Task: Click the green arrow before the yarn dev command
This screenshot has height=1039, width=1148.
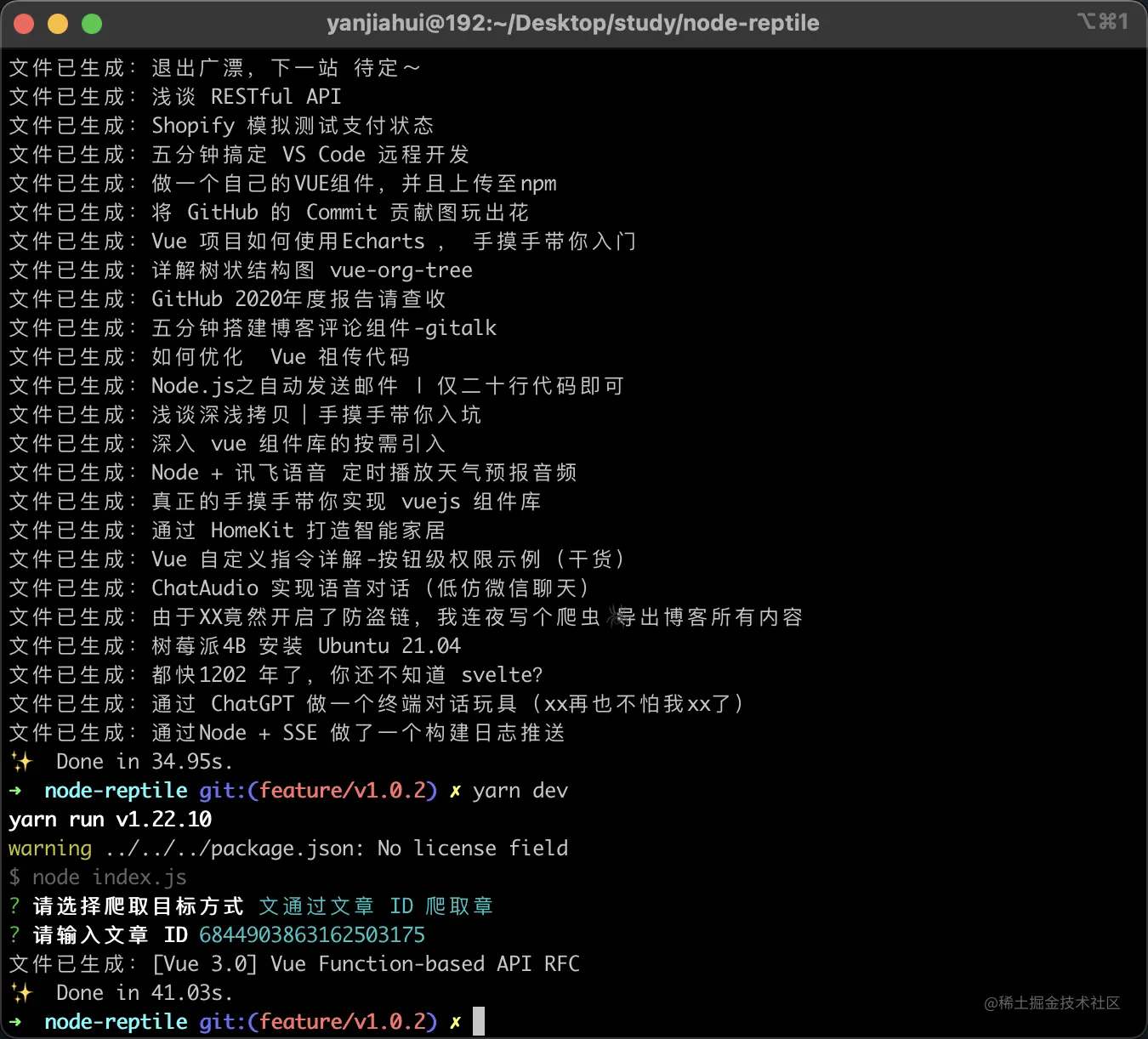Action: click(15, 791)
